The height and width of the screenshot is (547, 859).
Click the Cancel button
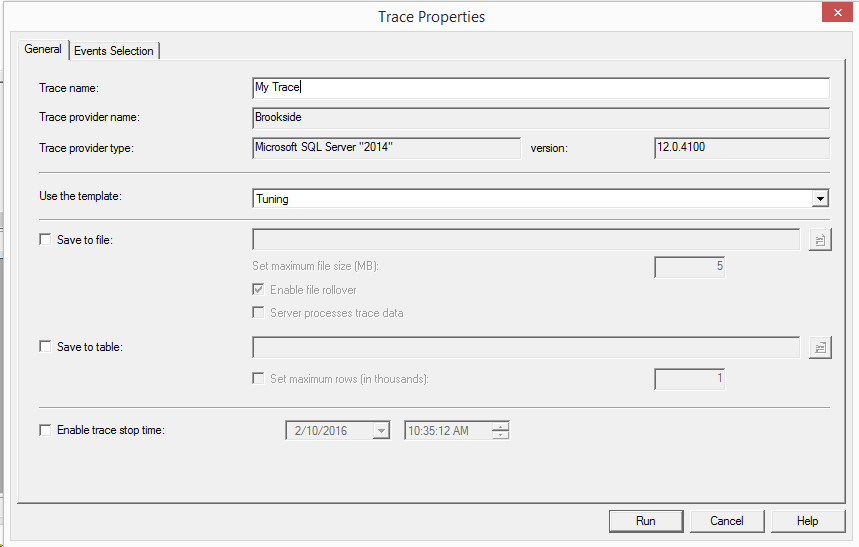tap(727, 521)
